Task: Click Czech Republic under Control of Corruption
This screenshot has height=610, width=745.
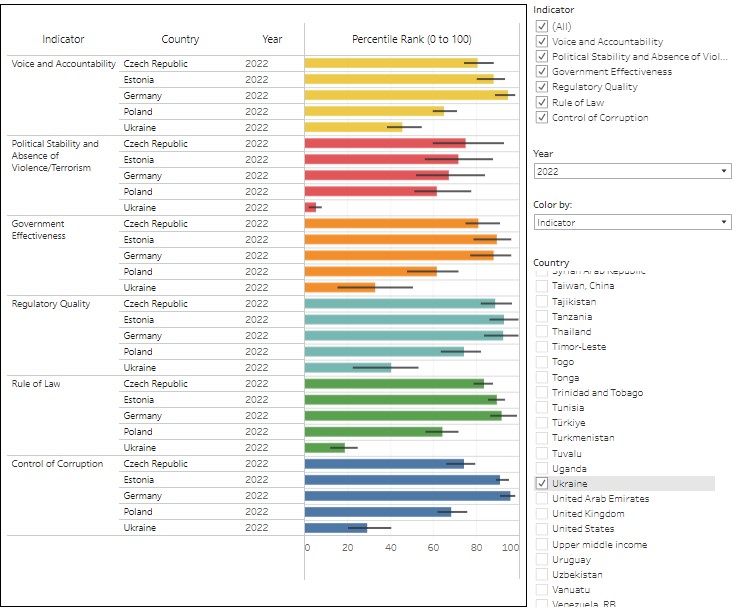Action: point(155,464)
